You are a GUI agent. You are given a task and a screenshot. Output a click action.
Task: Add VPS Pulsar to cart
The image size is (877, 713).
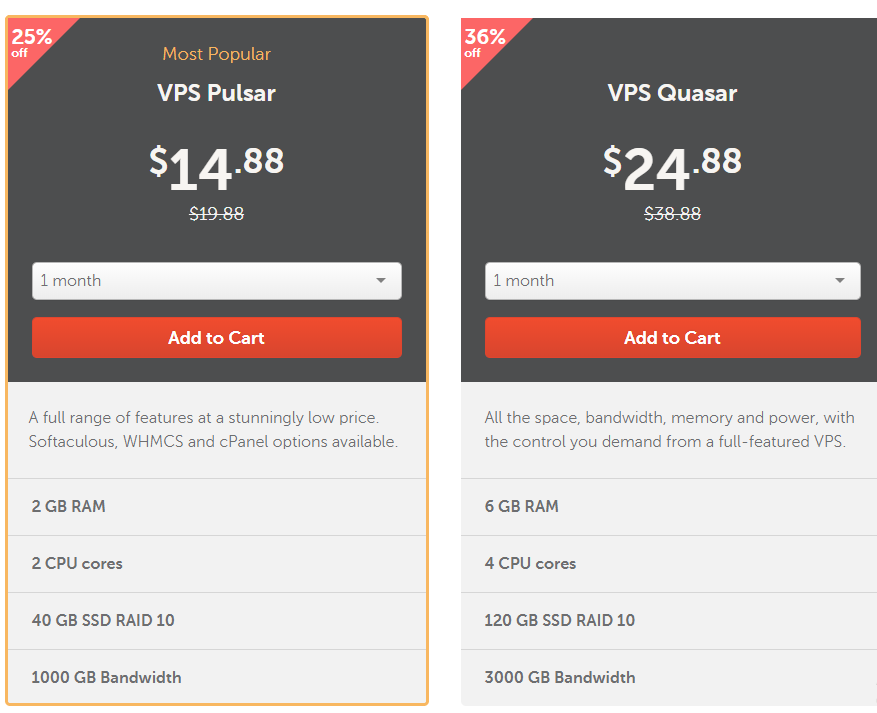(x=216, y=337)
